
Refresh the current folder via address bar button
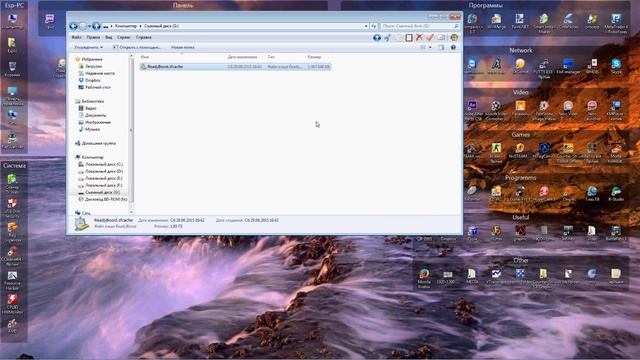[373, 26]
